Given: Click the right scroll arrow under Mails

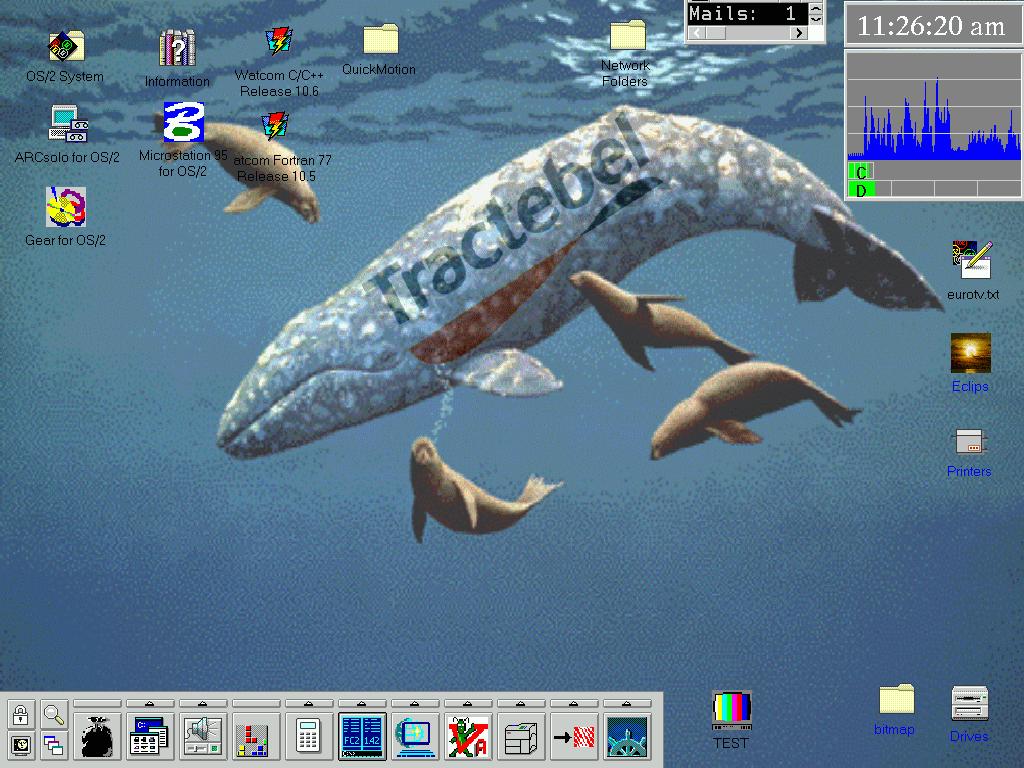Looking at the screenshot, I should coord(799,33).
